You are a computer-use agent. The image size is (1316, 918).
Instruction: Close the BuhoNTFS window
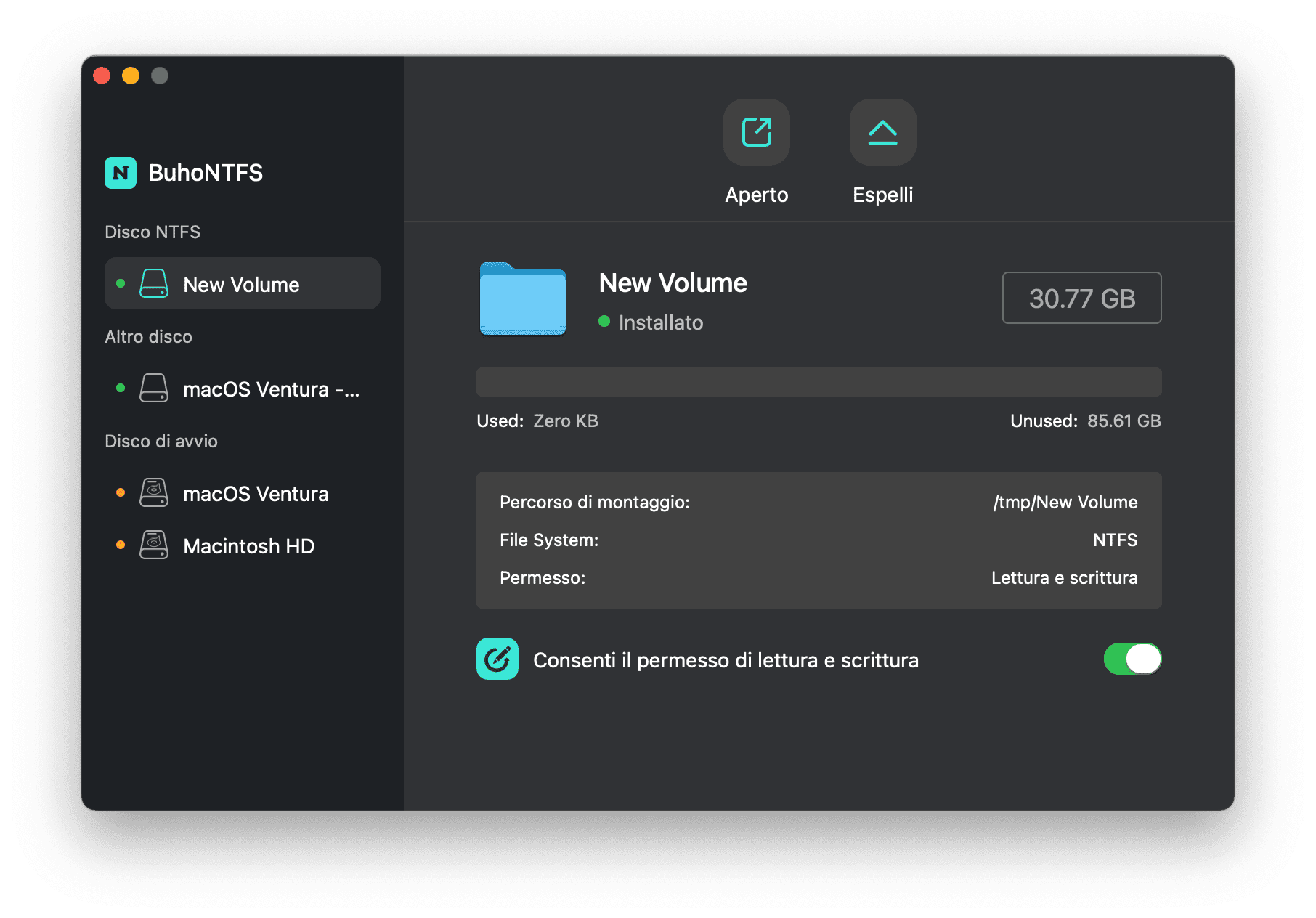pos(102,76)
